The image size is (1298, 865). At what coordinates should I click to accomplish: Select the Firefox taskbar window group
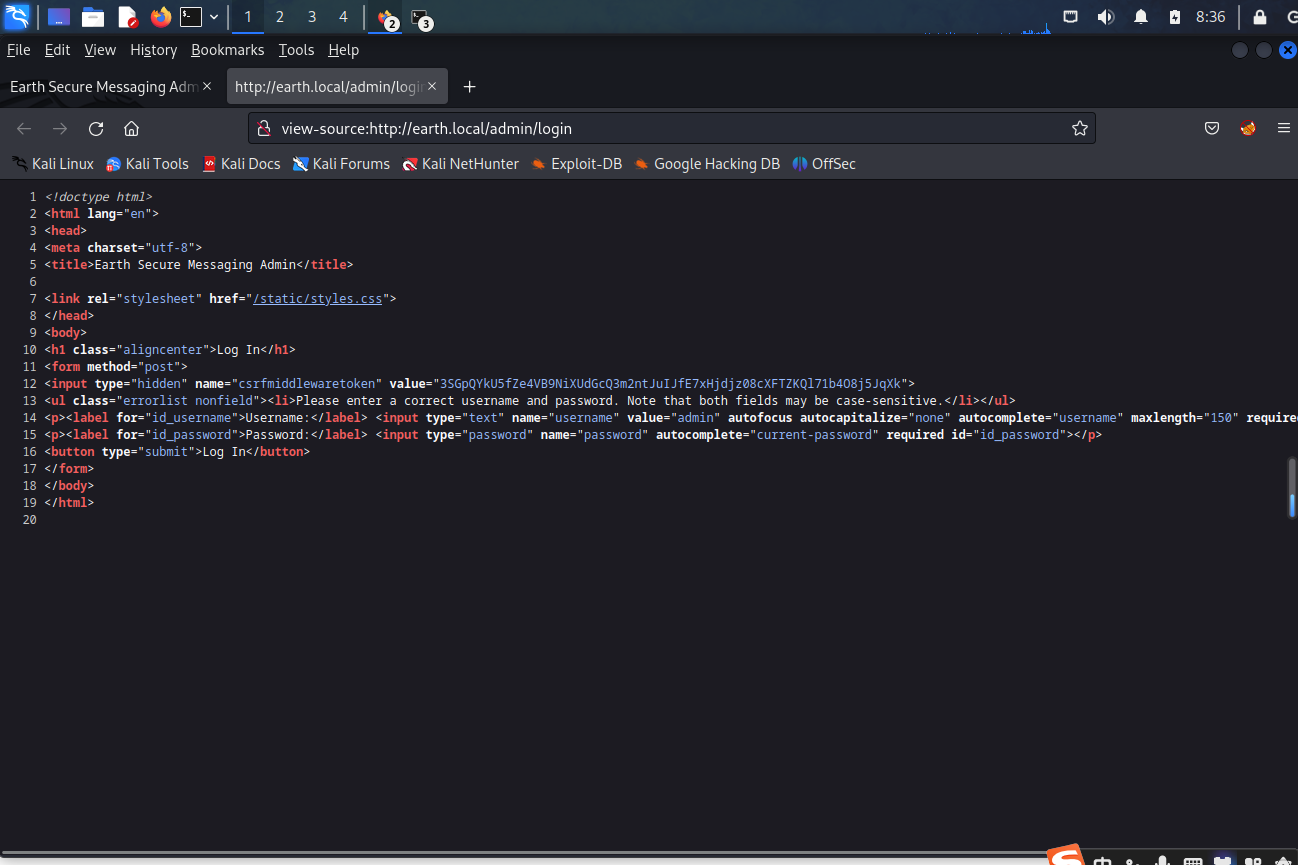coord(386,18)
